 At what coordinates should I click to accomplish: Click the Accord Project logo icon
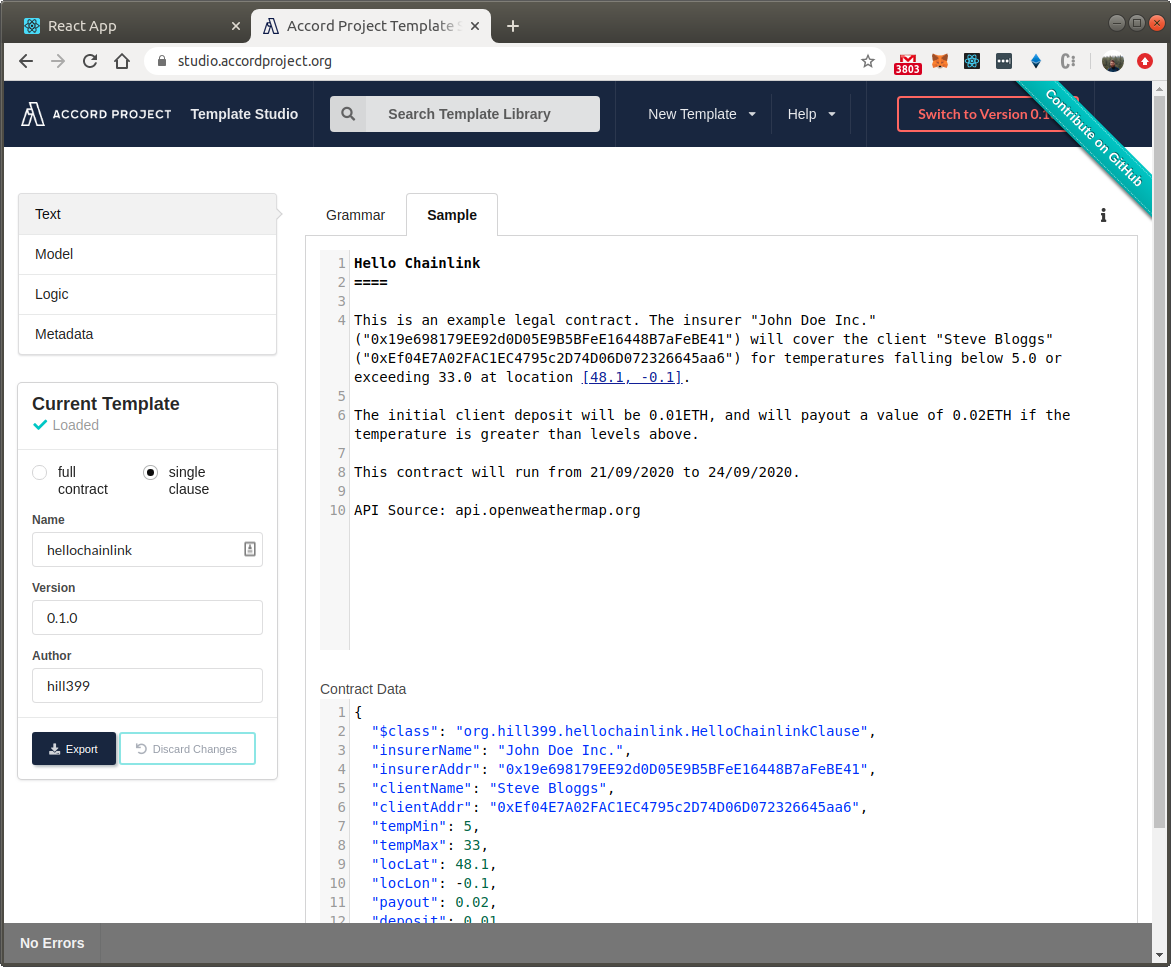click(x=32, y=114)
